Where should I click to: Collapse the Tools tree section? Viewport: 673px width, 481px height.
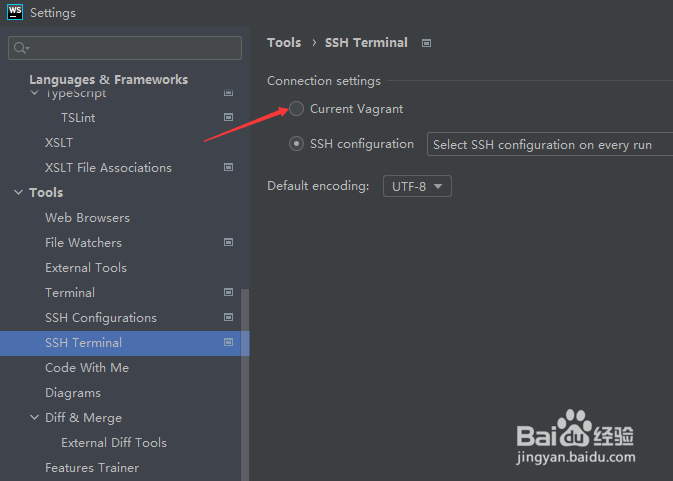pyautogui.click(x=18, y=193)
